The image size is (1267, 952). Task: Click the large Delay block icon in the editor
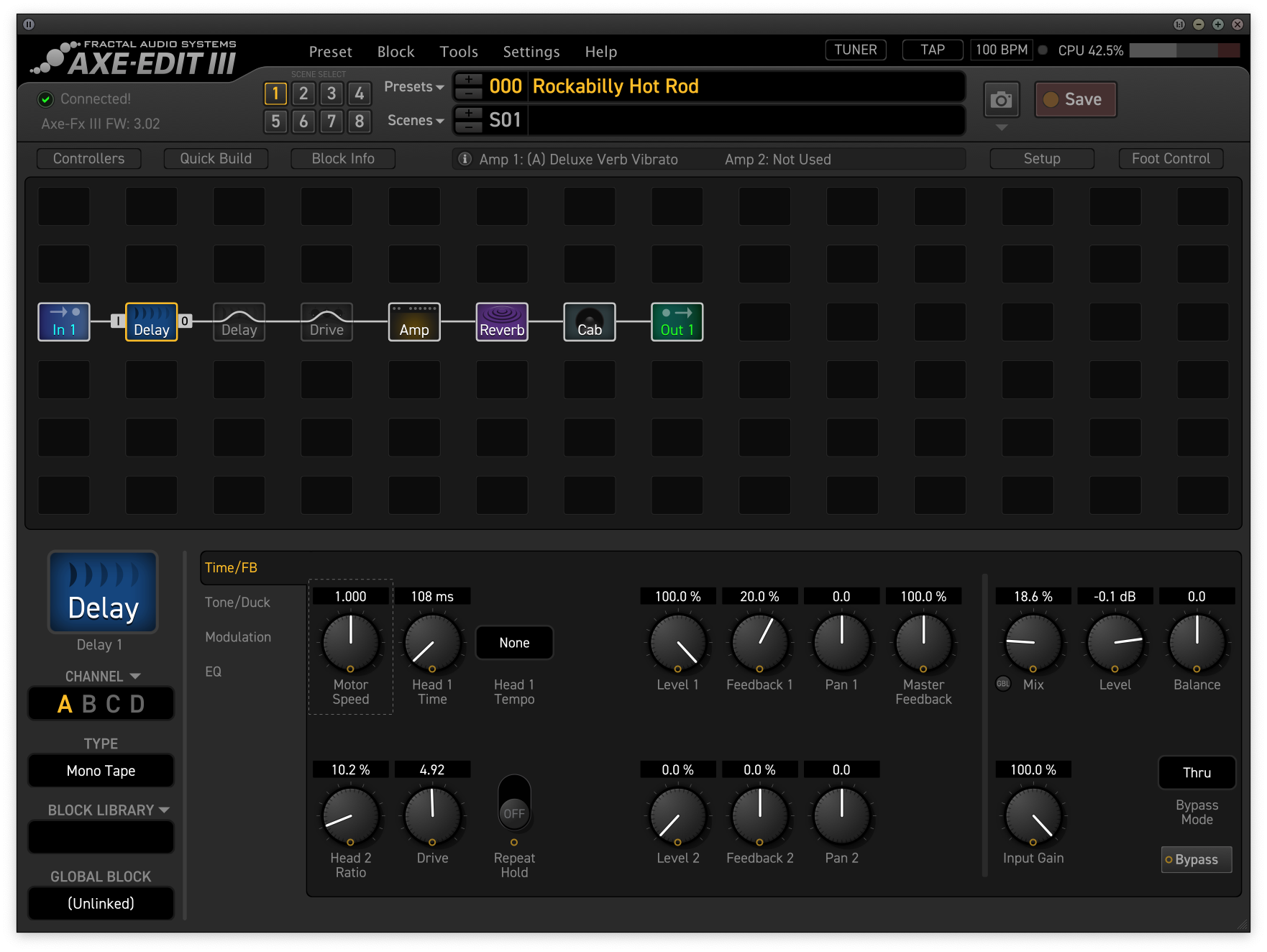point(103,592)
